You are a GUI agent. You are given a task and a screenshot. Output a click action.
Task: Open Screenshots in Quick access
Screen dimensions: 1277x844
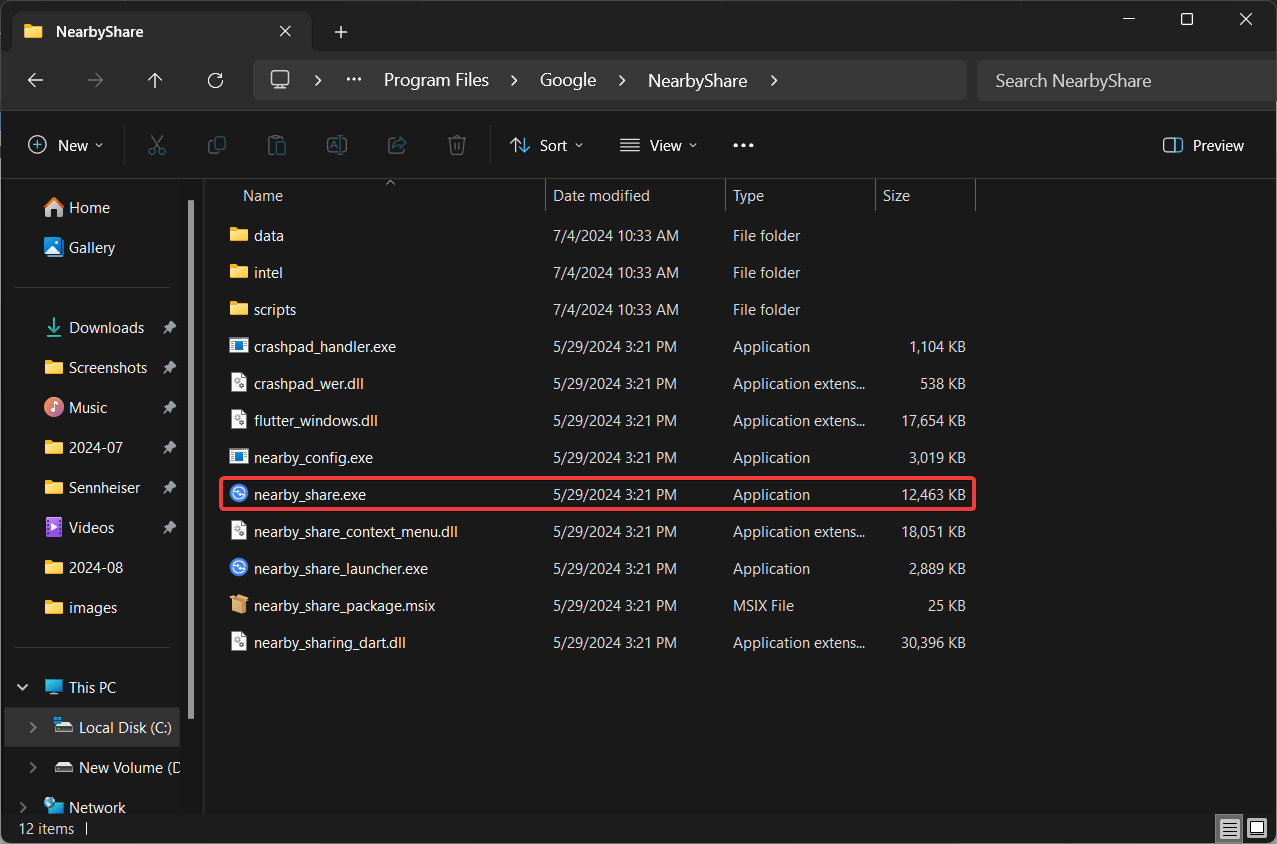tap(97, 368)
